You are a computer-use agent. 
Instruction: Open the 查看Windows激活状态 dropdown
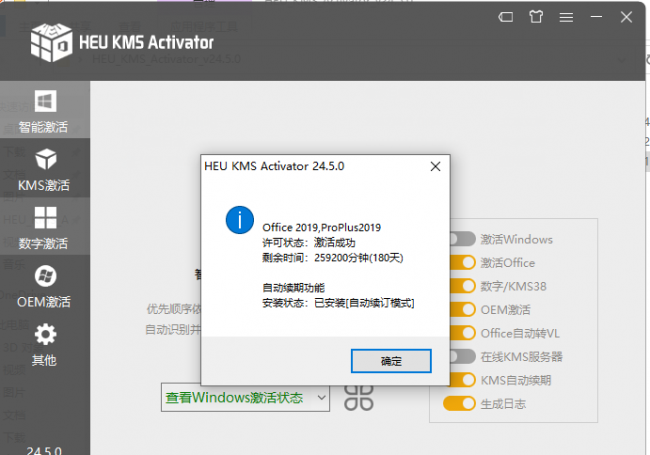pos(245,397)
